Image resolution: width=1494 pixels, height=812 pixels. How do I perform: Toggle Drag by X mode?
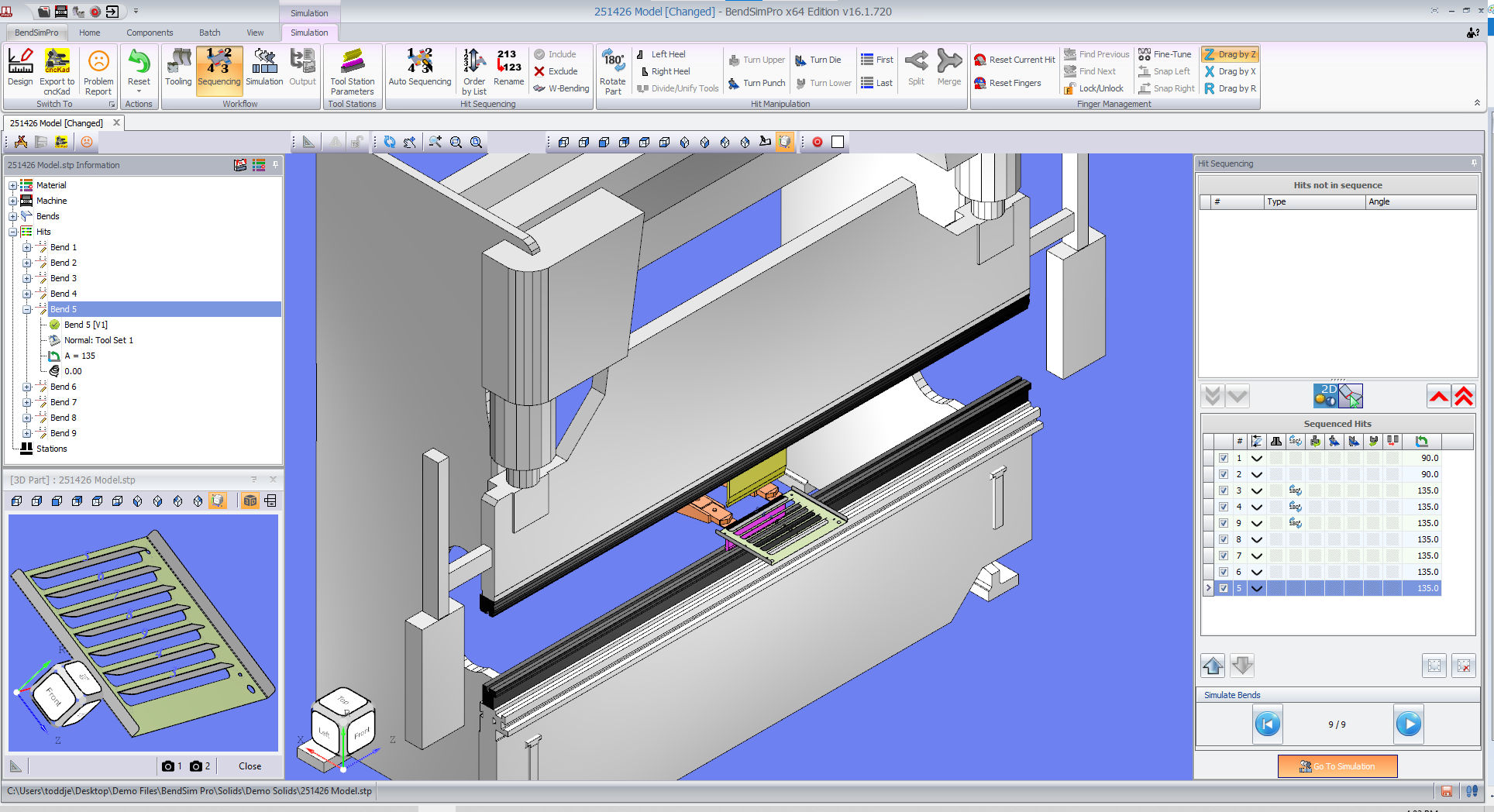[x=1230, y=71]
